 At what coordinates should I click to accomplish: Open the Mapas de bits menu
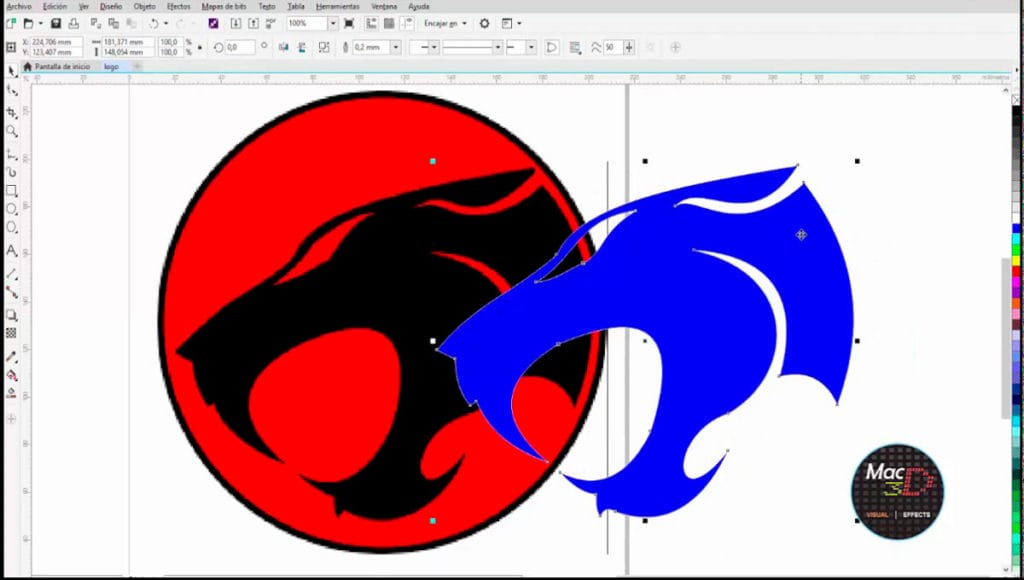[x=225, y=7]
